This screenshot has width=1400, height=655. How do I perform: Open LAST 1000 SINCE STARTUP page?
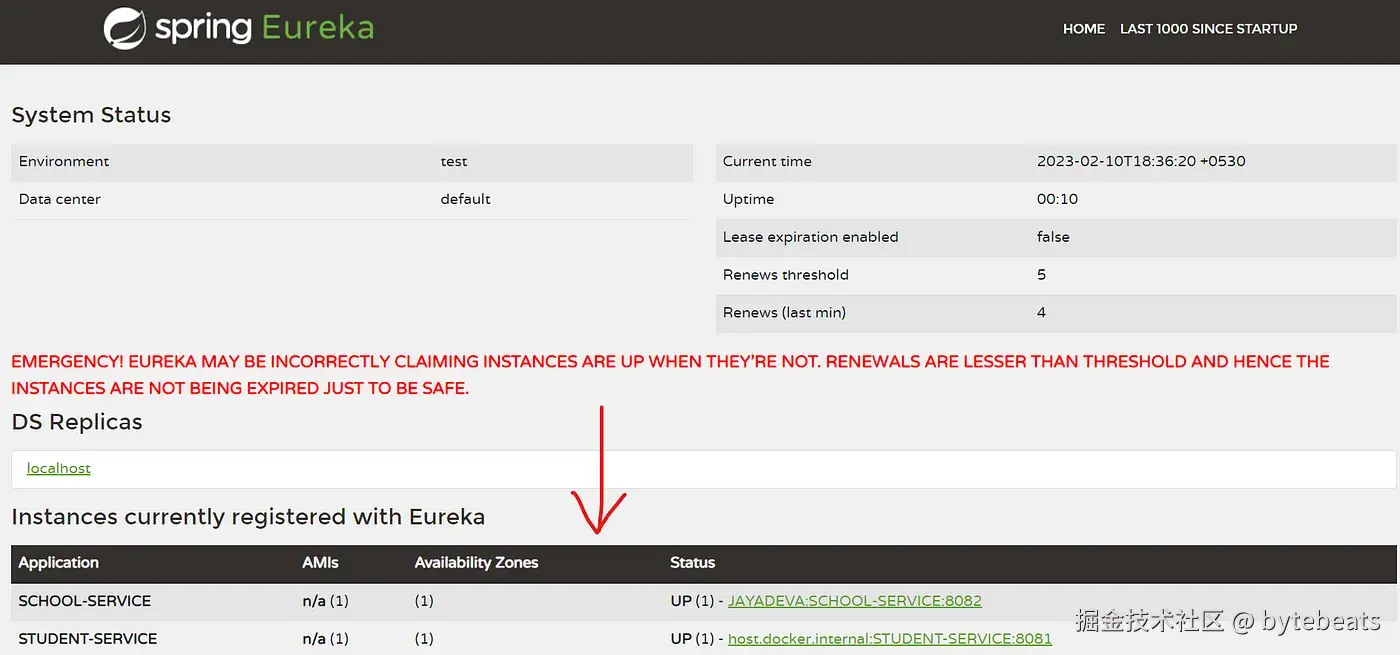coord(1208,29)
